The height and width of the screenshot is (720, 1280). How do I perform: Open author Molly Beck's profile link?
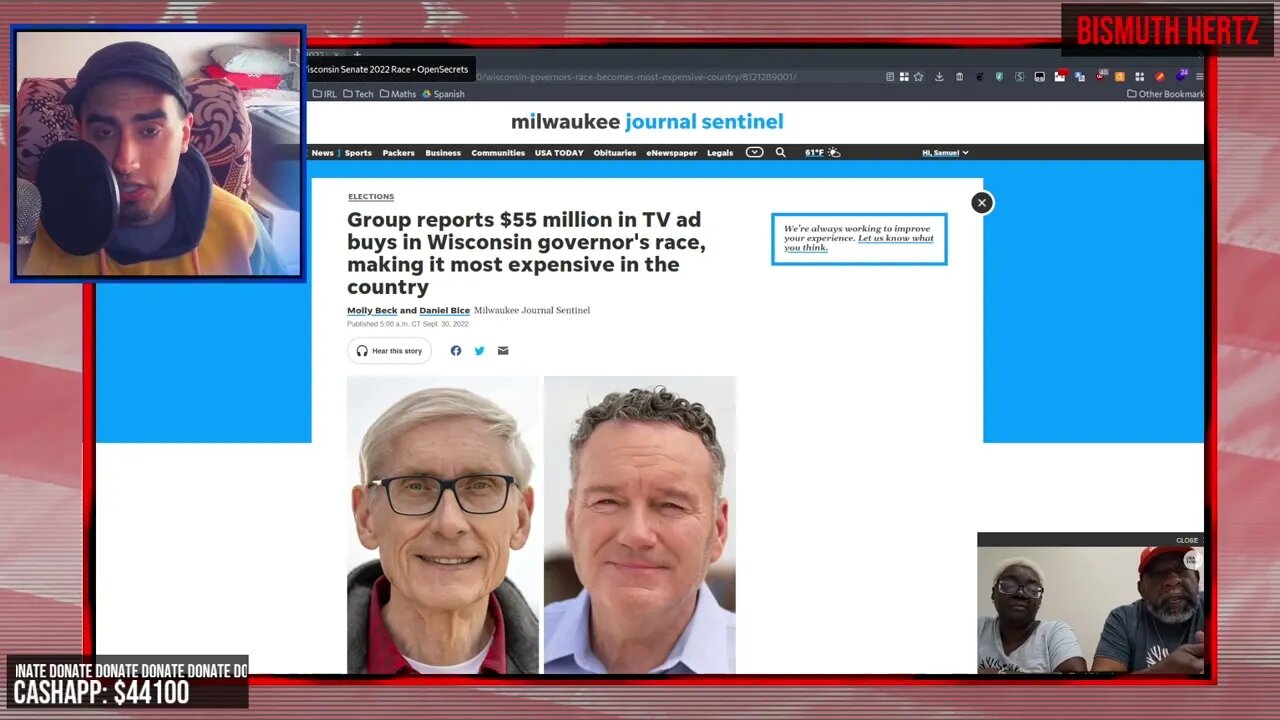(x=371, y=311)
